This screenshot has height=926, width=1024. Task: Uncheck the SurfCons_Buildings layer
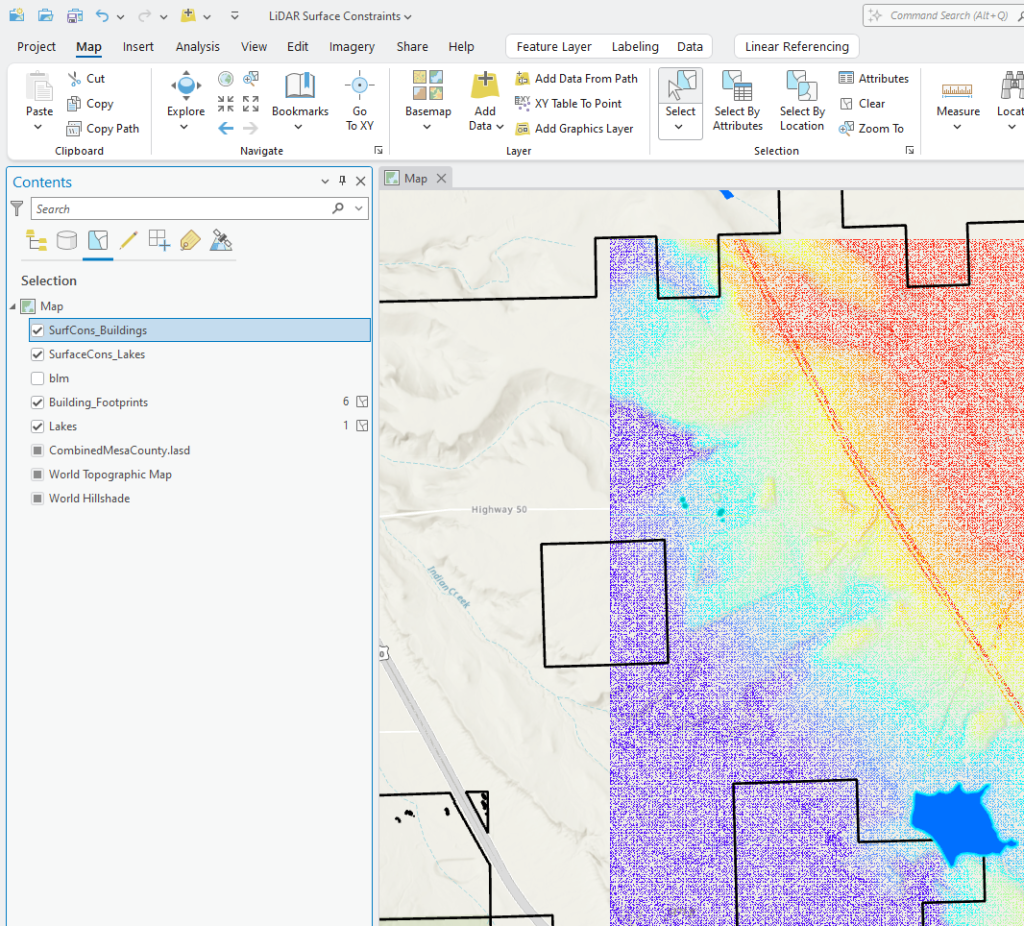[37, 330]
